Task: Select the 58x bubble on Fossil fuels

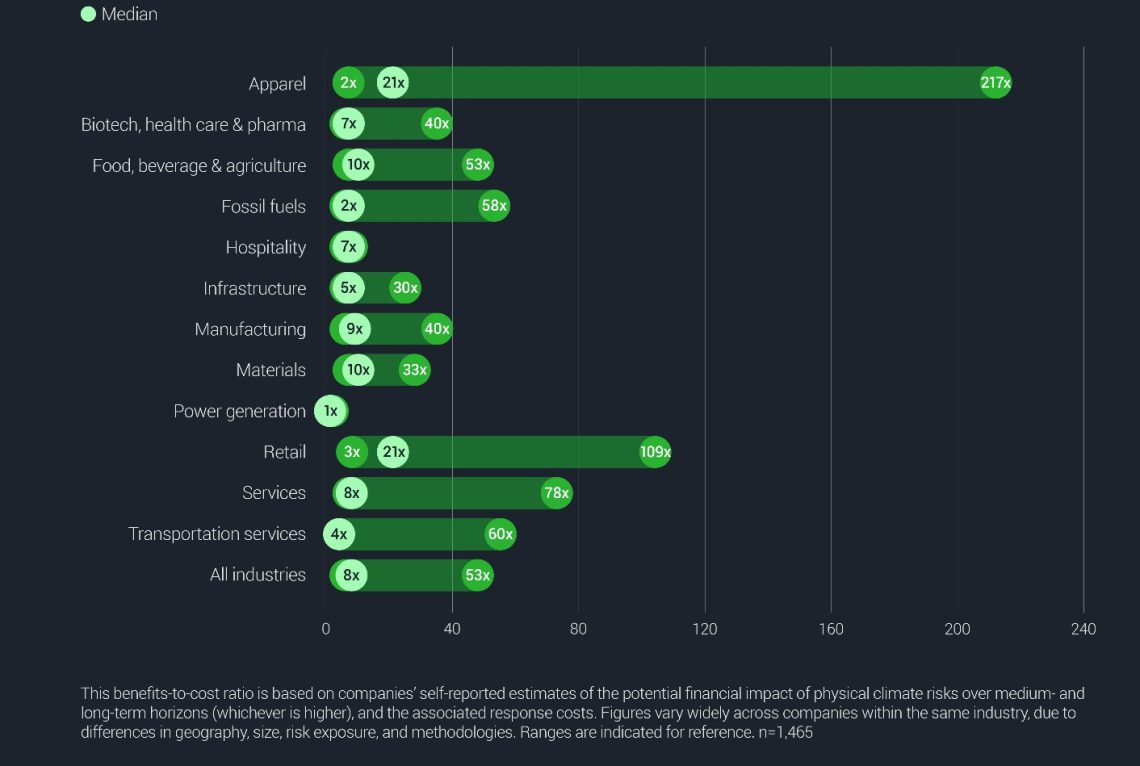Action: [494, 206]
